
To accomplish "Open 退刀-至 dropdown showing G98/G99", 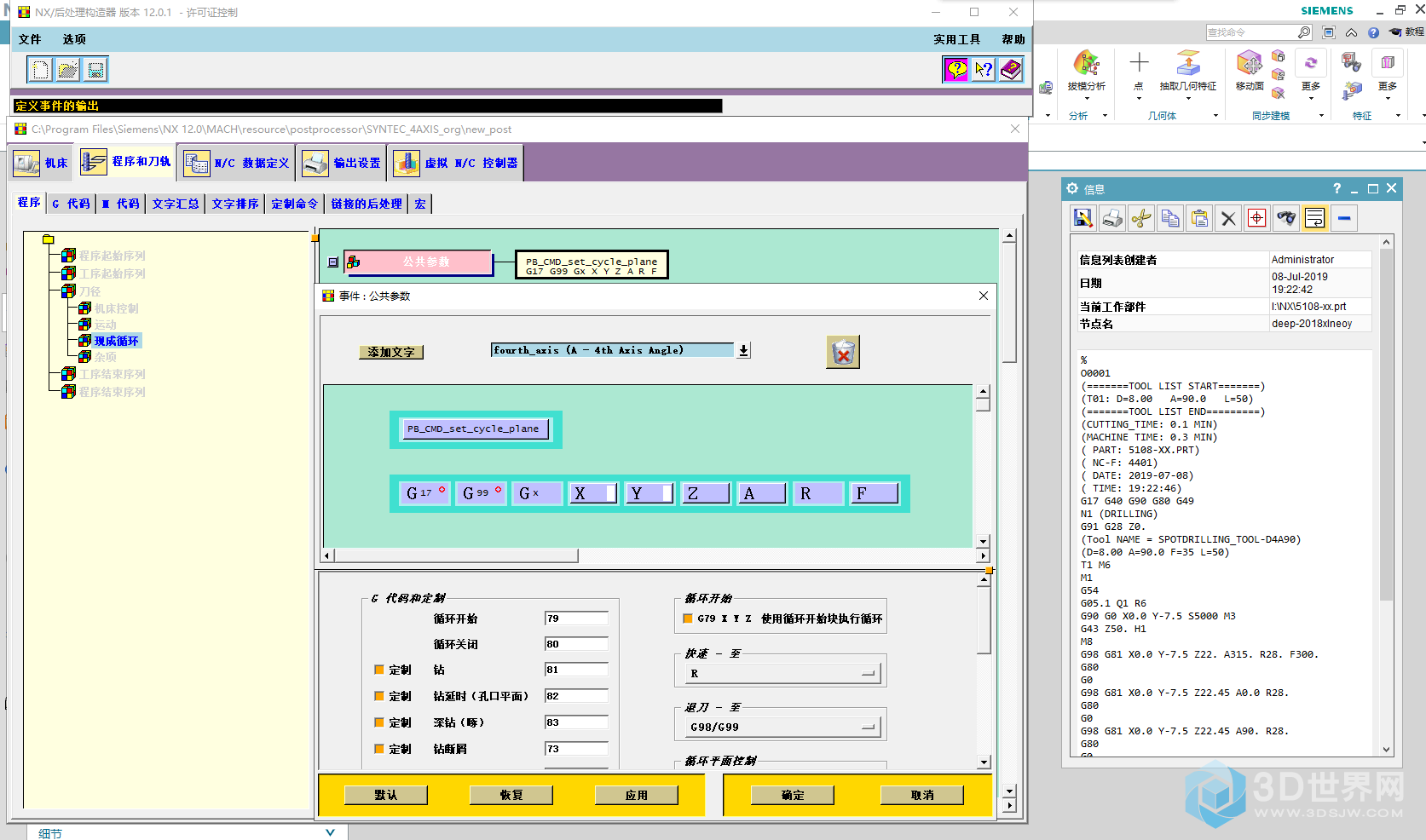I will pyautogui.click(x=783, y=727).
